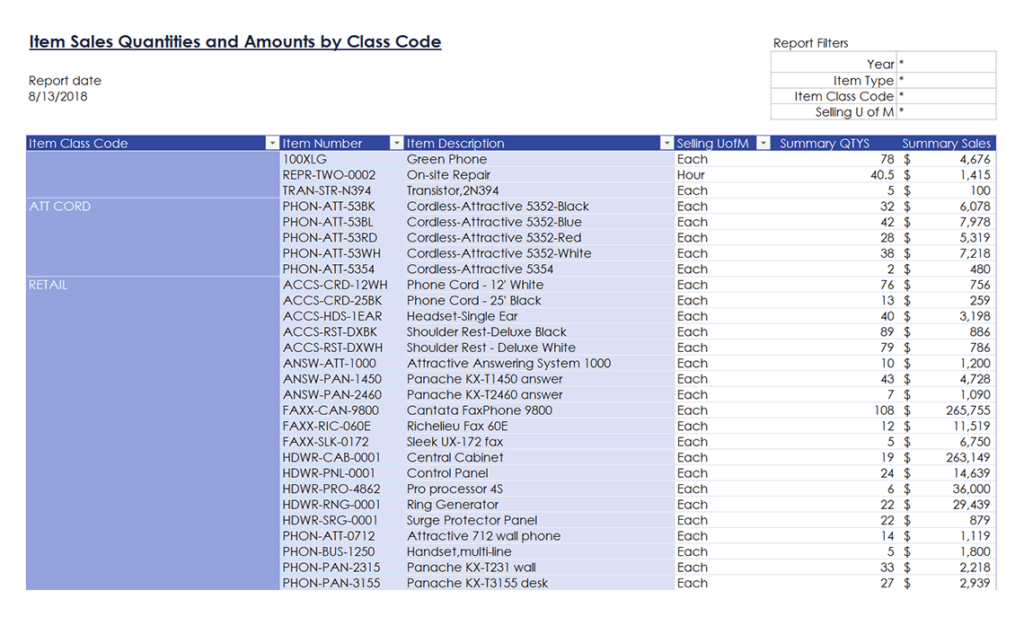Screen dimensions: 1024x617
Task: Select the Green Phone description cell
Action: pyautogui.click(x=448, y=159)
